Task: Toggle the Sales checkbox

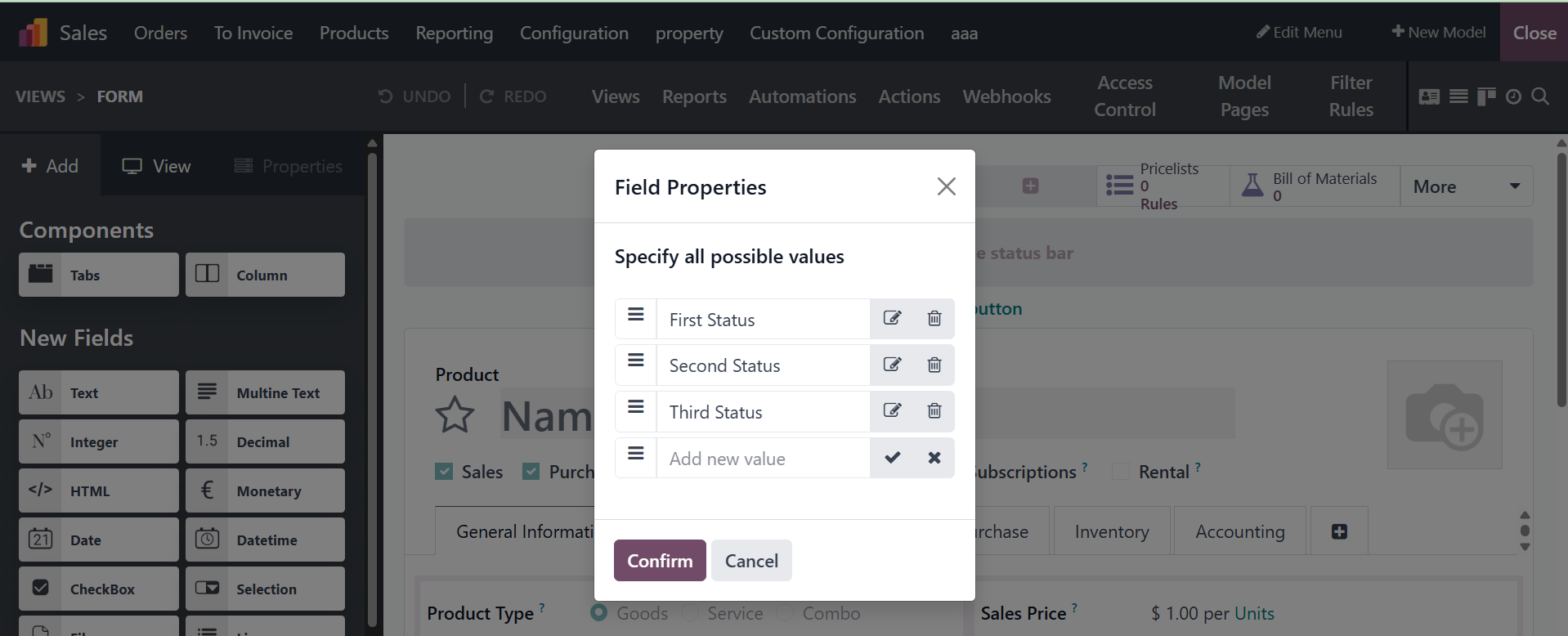Action: [x=444, y=472]
